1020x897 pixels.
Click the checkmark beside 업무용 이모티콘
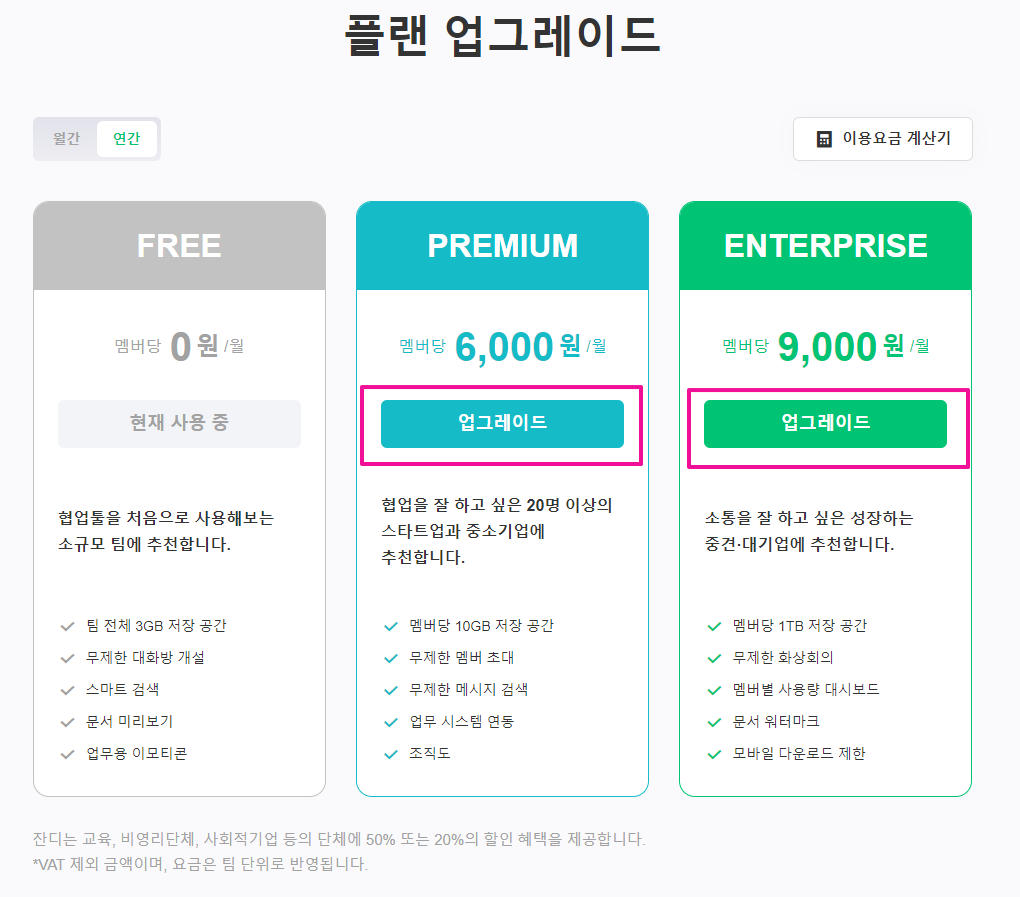[68, 753]
